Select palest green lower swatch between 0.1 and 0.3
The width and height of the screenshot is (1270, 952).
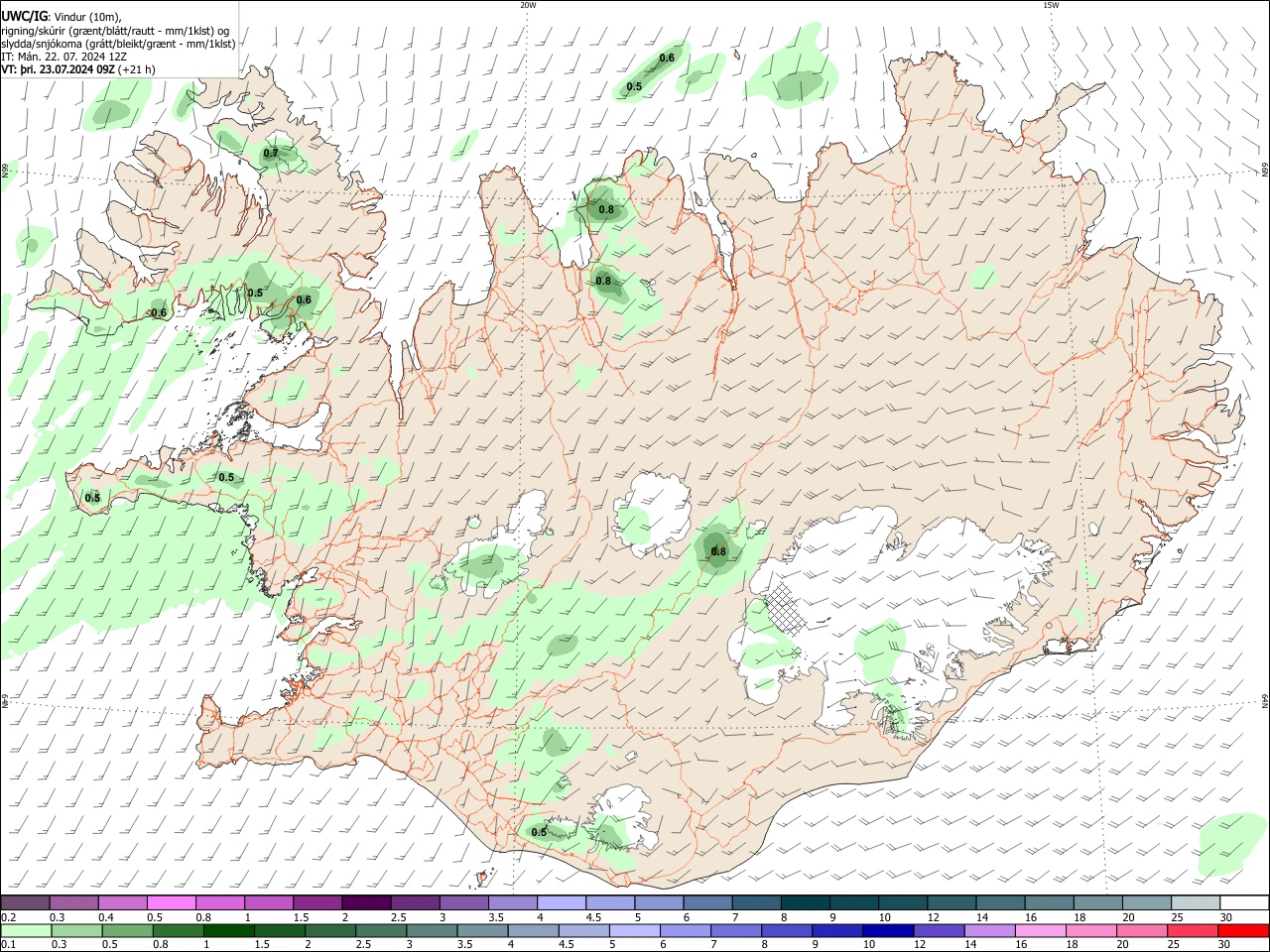click(27, 930)
